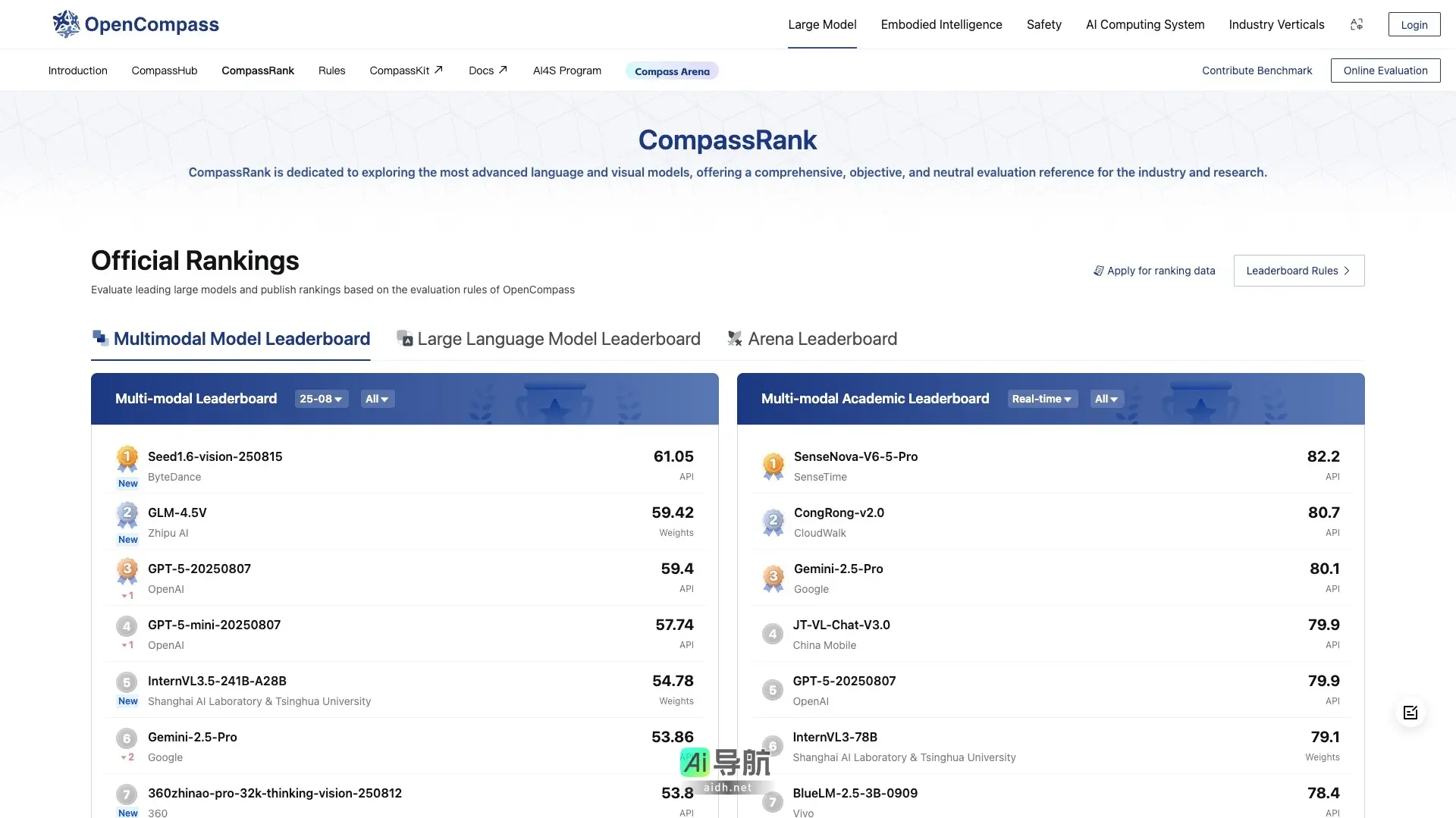1456x818 pixels.
Task: Click the Login button
Action: tap(1414, 24)
